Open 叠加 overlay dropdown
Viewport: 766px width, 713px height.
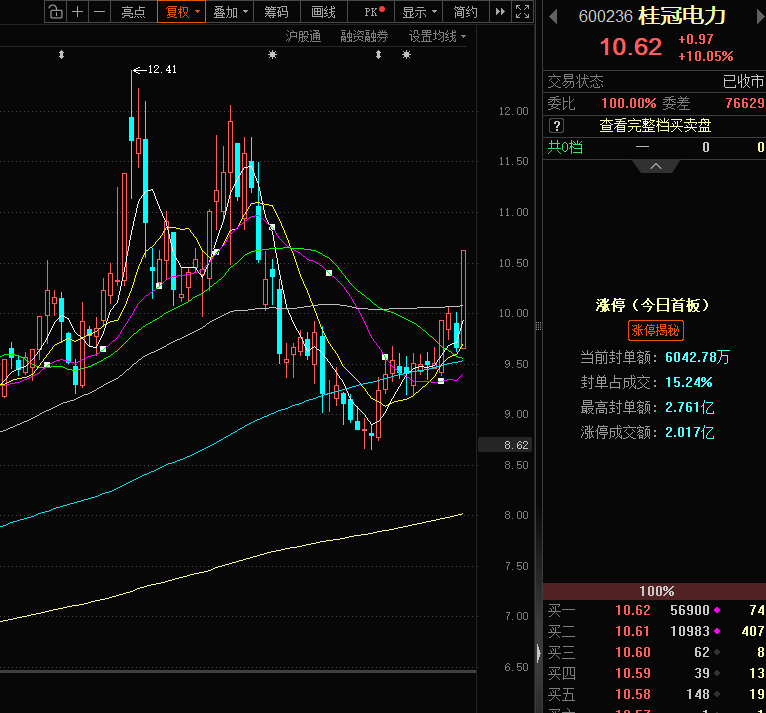[x=230, y=12]
